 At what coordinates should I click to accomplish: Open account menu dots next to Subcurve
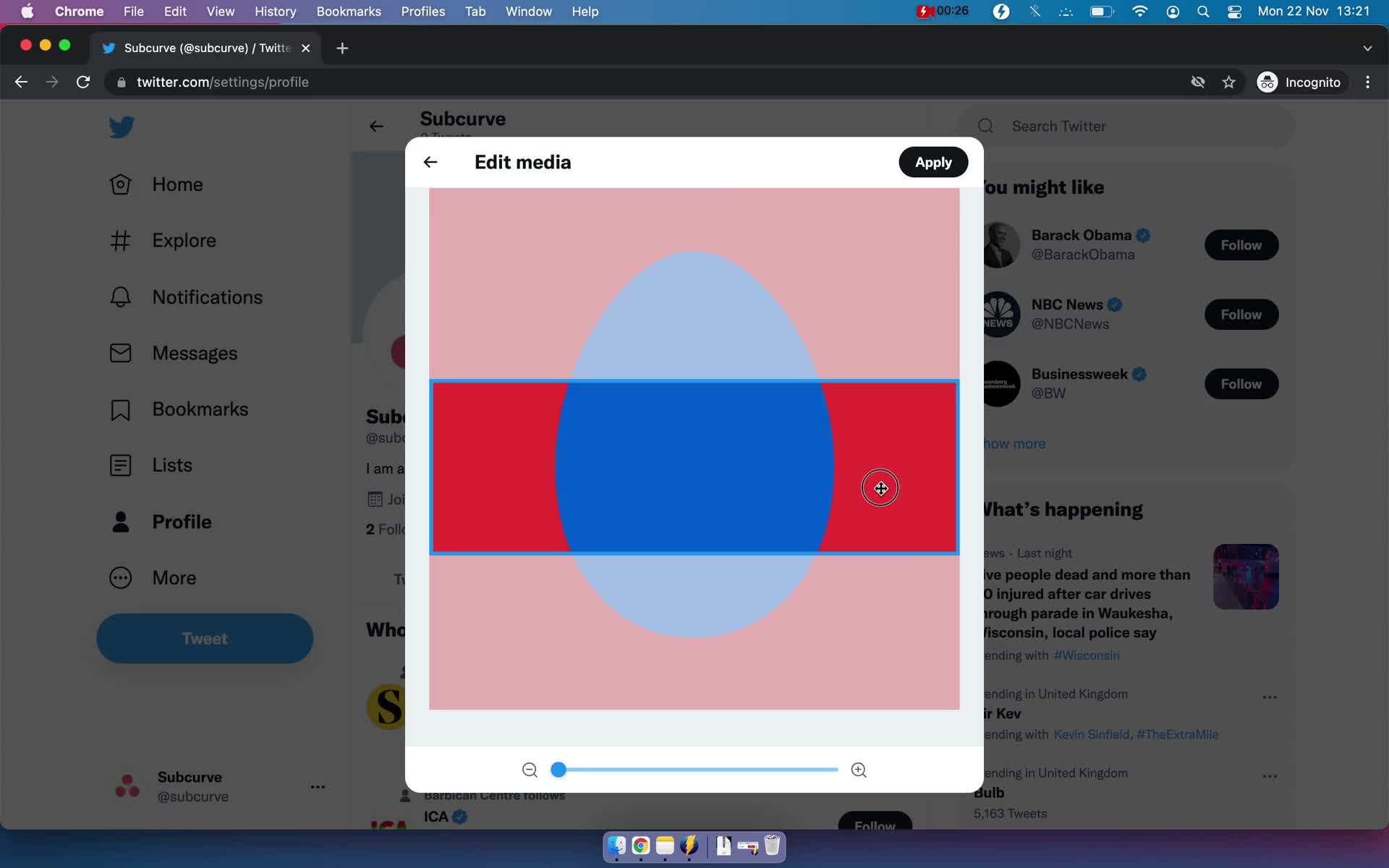pyautogui.click(x=318, y=787)
